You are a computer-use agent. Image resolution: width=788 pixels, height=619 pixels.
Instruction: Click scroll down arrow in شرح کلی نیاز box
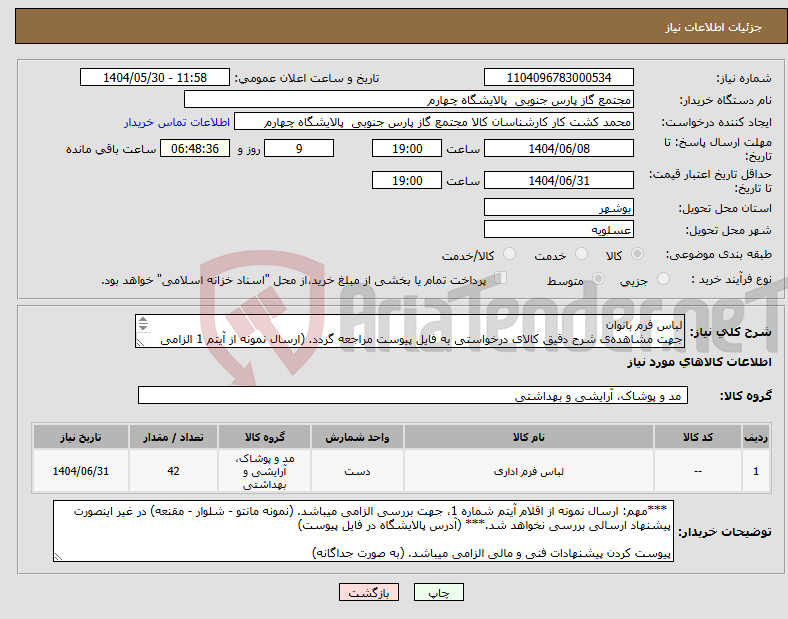(143, 328)
